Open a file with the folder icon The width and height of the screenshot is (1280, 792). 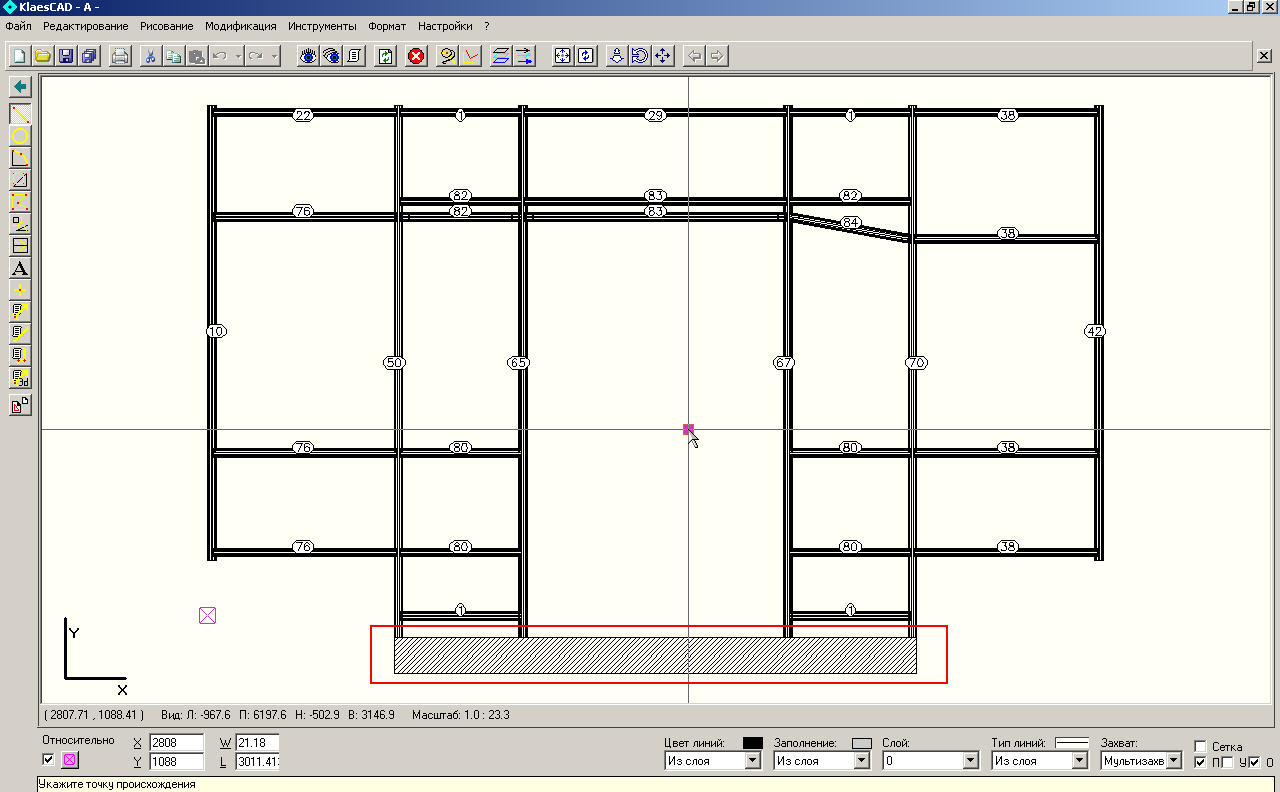click(x=42, y=56)
